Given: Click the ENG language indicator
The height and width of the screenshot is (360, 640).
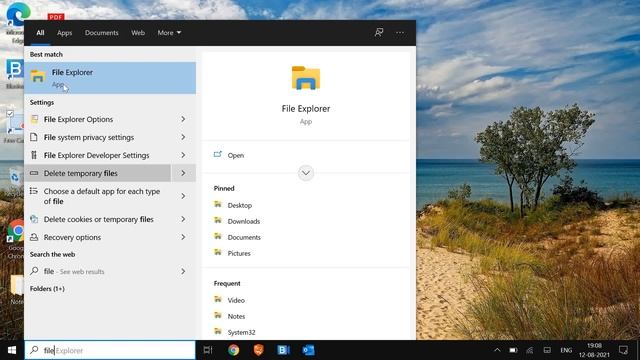Looking at the screenshot, I should (x=566, y=350).
